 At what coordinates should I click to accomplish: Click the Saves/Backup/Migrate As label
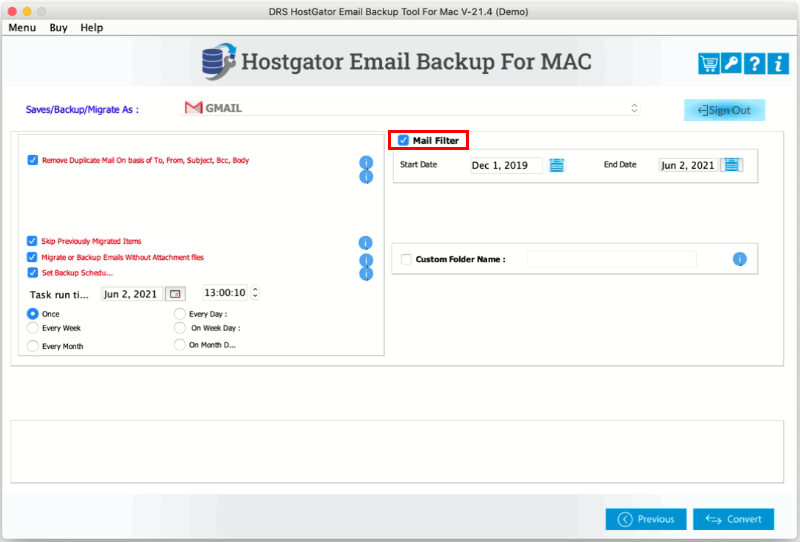click(82, 110)
